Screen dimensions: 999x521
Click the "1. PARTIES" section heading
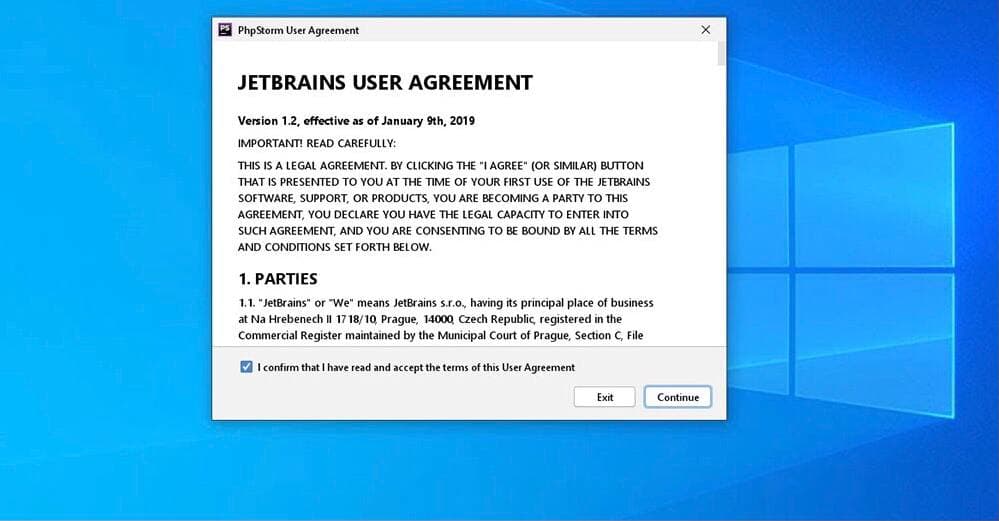pos(278,279)
